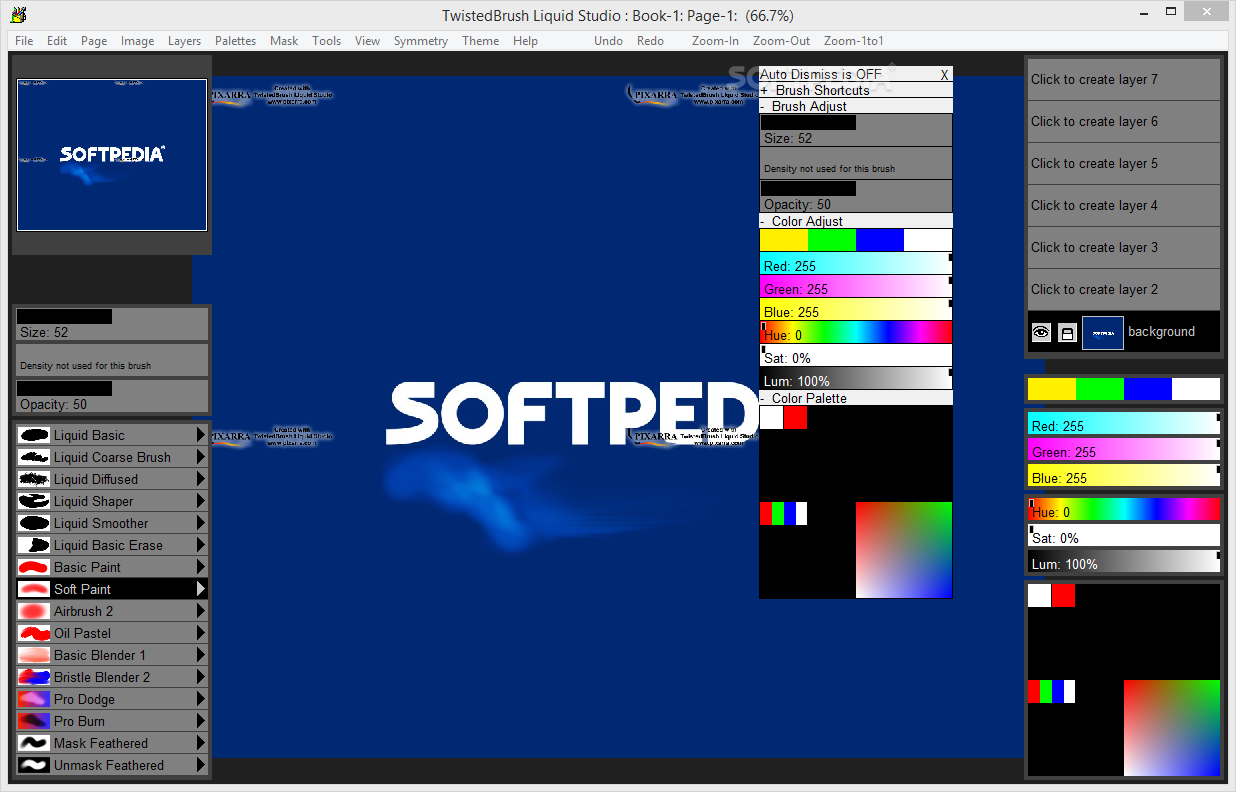Screen dimensions: 1236x792
Task: Pick the blue swatch in right panel
Action: pos(1148,389)
